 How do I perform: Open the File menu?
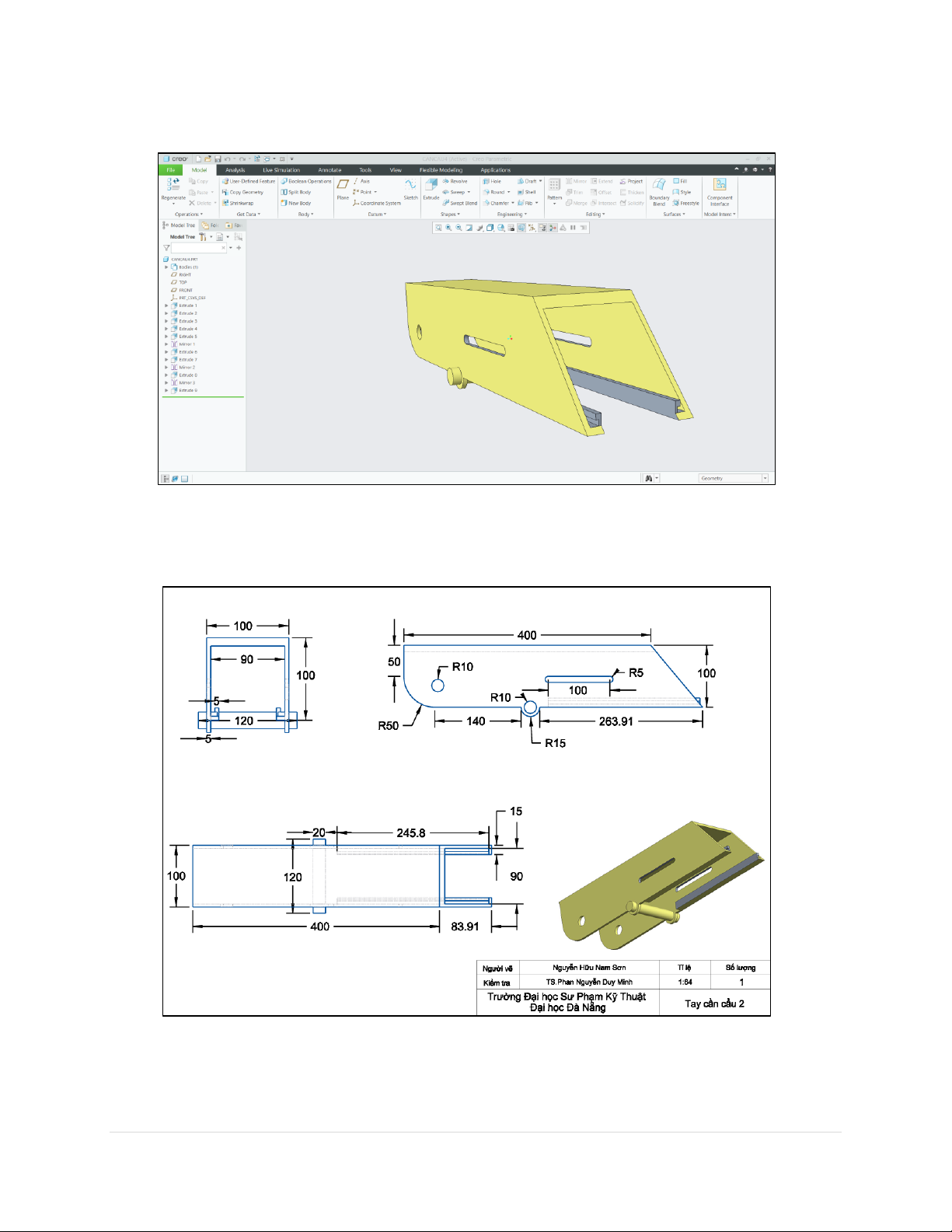coord(170,169)
